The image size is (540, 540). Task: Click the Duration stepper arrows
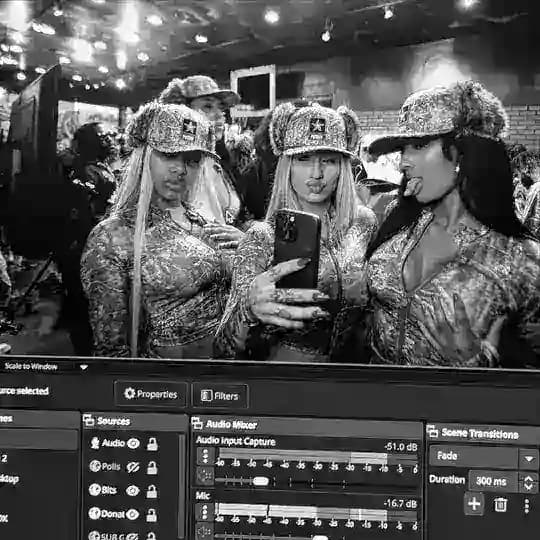(x=528, y=482)
